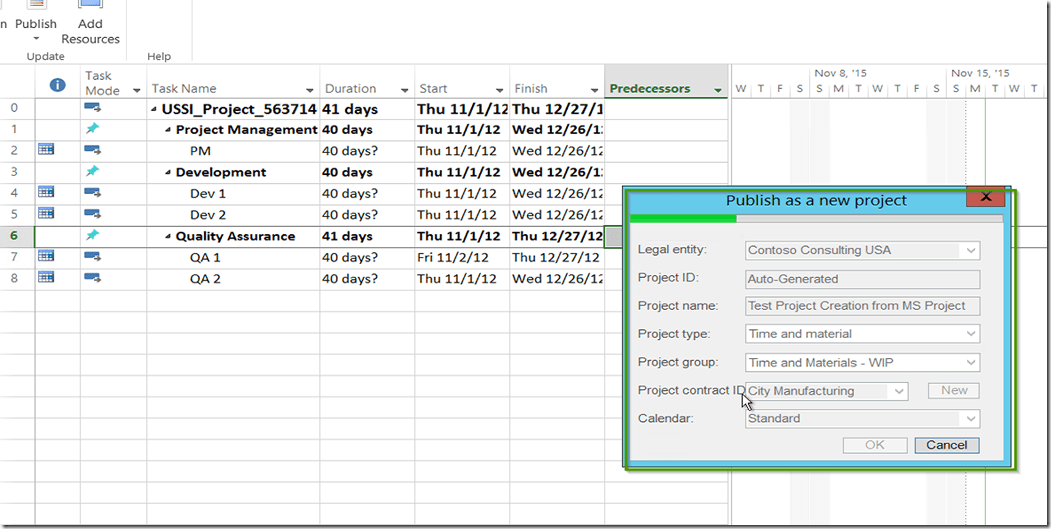The image size is (1051, 529).
Task: Click New button beside Project contract ID
Action: click(x=953, y=391)
